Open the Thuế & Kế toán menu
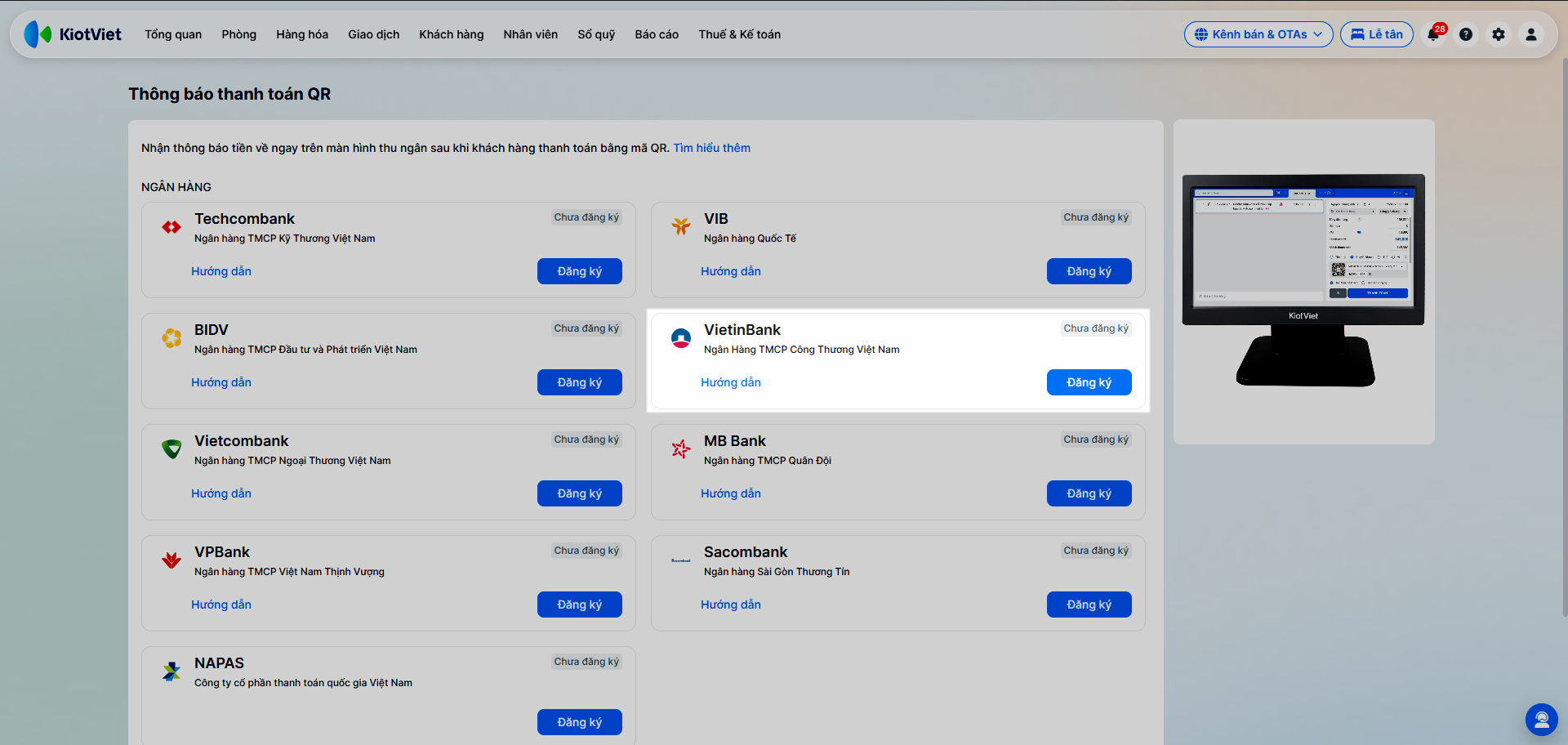The width and height of the screenshot is (1568, 745). [x=740, y=34]
